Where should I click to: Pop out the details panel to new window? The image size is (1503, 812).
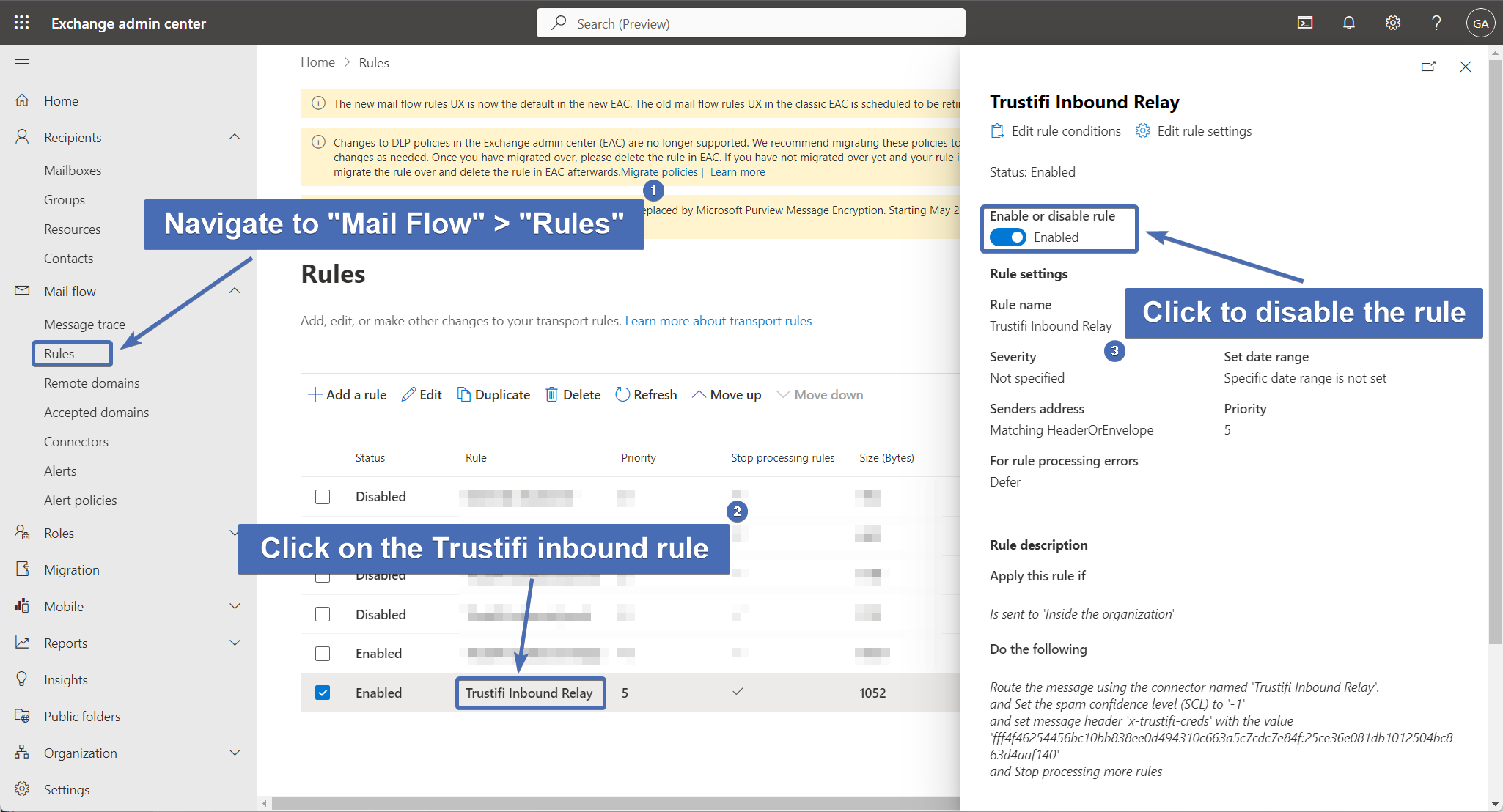click(1428, 67)
